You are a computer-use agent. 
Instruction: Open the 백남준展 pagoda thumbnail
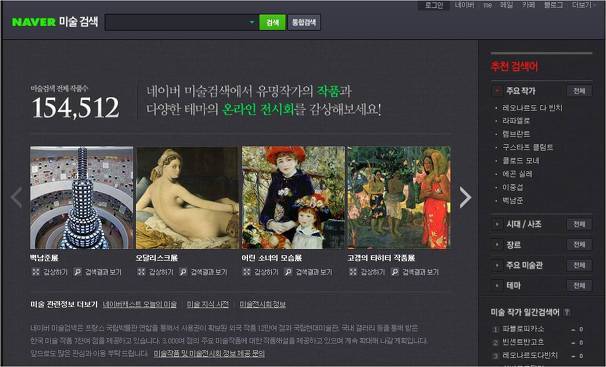[82, 197]
